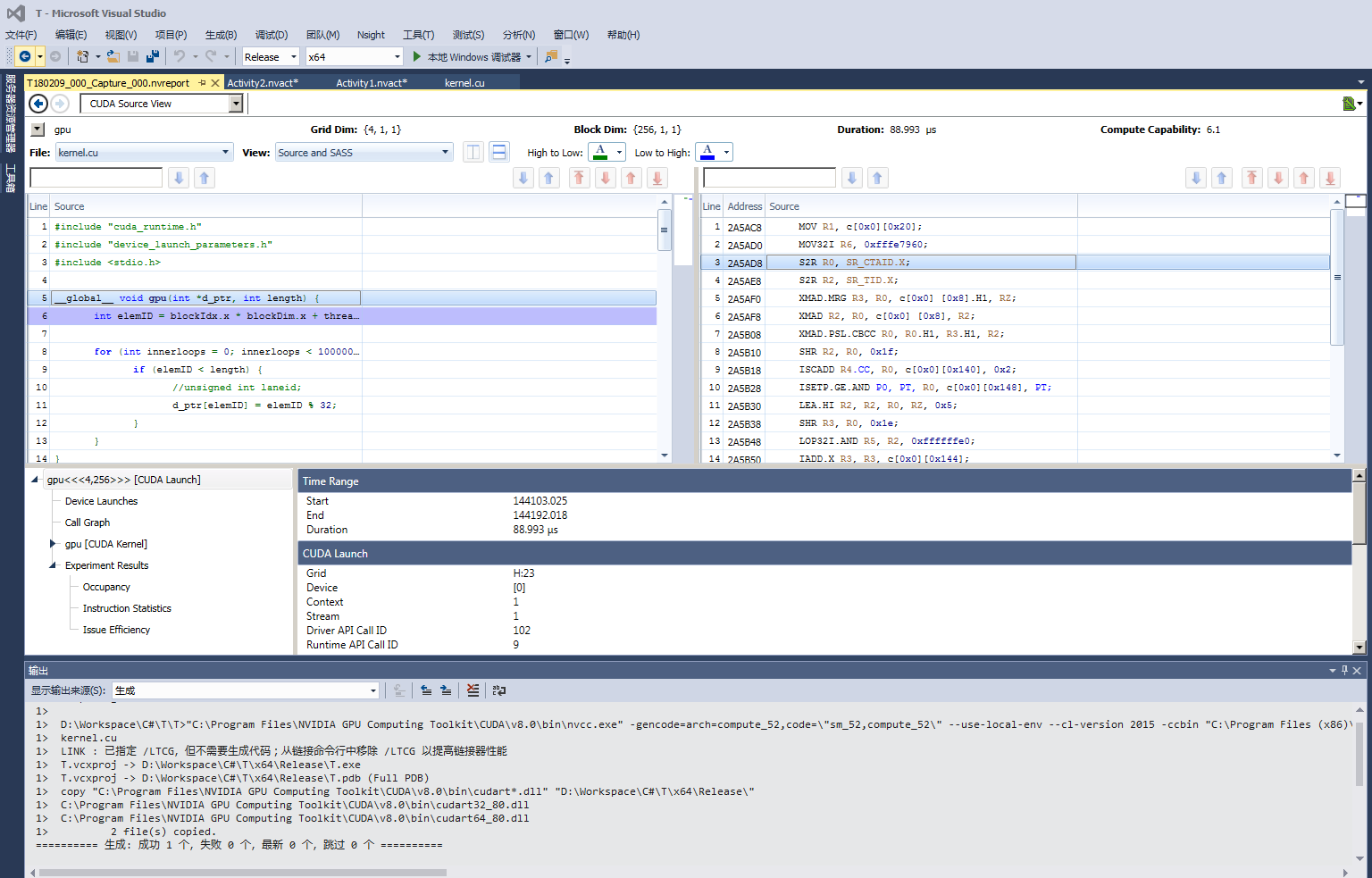This screenshot has height=878, width=1372.
Task: Open the High to Low color picker
Action: pos(607,152)
